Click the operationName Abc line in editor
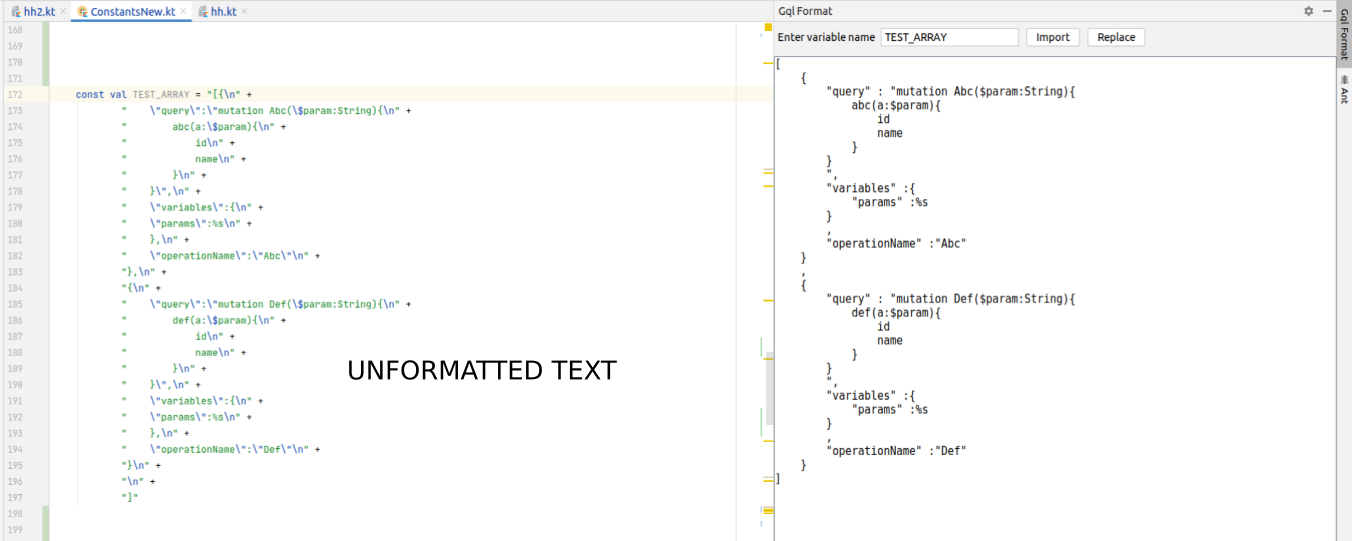Image resolution: width=1352 pixels, height=541 pixels. click(x=221, y=256)
